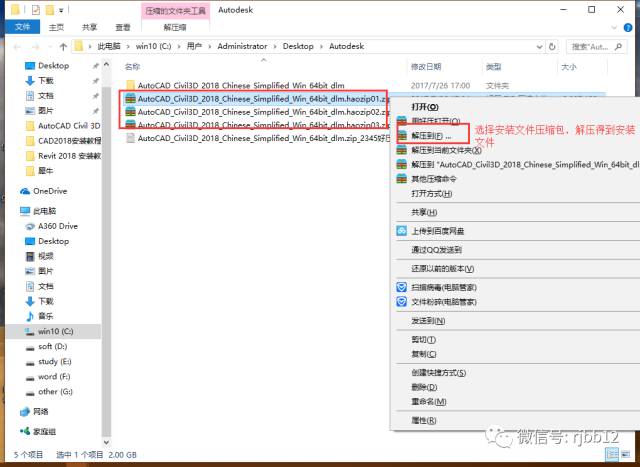Click the AutoCAD_Civil3D dlm folder icon
Screen dimensions: 640x467
(x=129, y=84)
